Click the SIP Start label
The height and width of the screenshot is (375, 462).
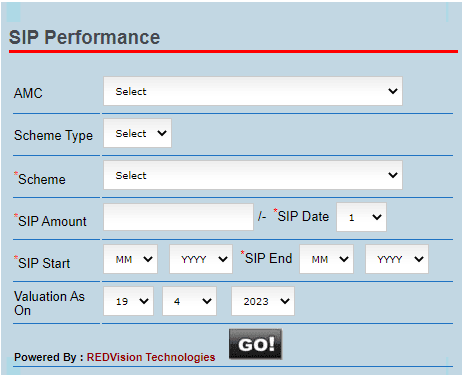(x=44, y=263)
